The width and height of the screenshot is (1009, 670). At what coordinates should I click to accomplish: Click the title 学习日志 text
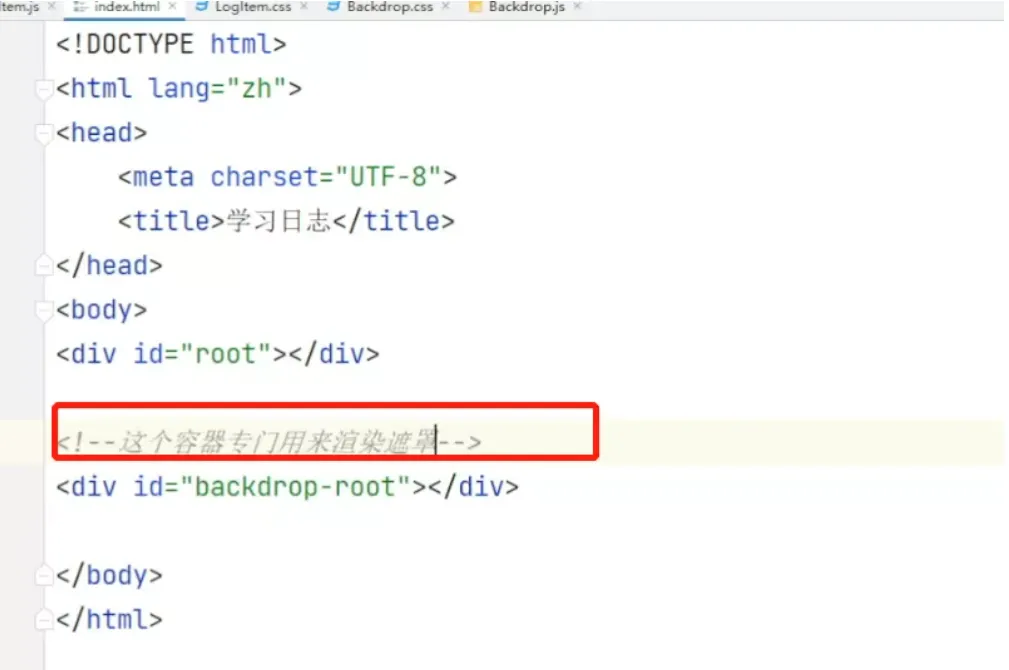pyautogui.click(x=279, y=221)
